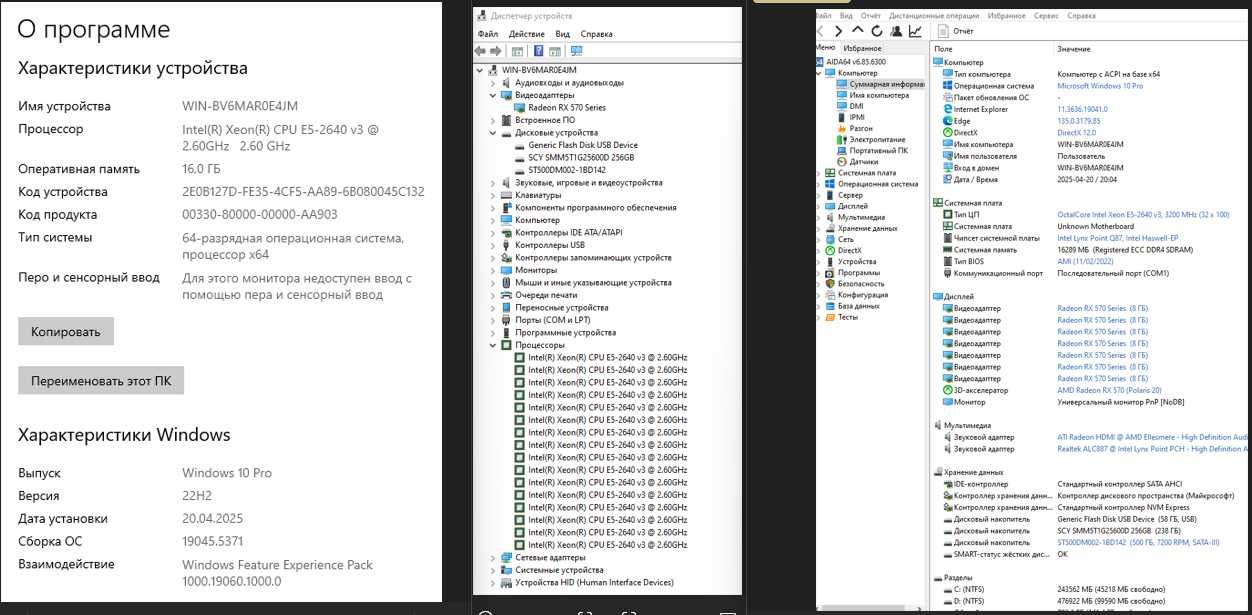Screen dimensions: 1252x615
Task: Open the AIDA64 graph chart toolbar icon
Action: point(915,32)
